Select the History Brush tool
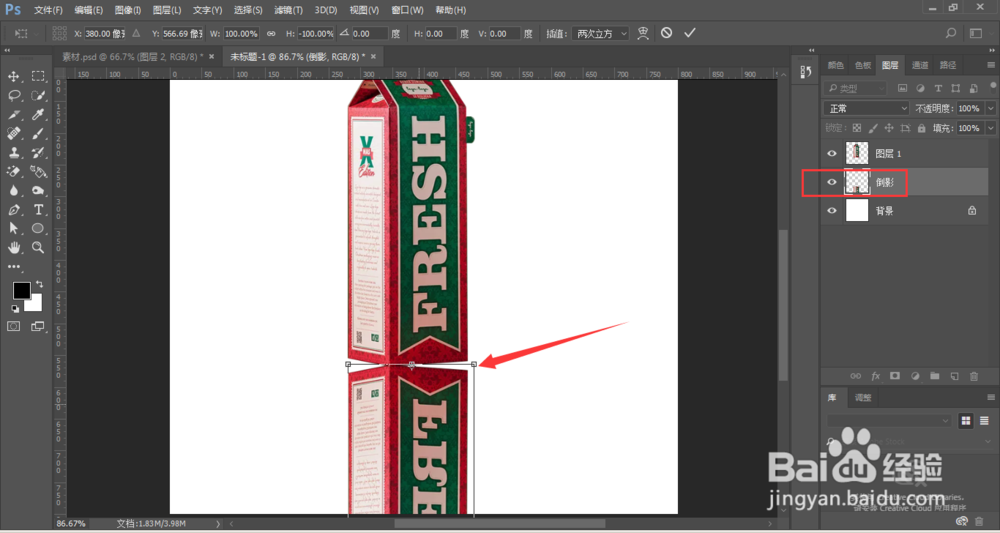 [x=38, y=153]
